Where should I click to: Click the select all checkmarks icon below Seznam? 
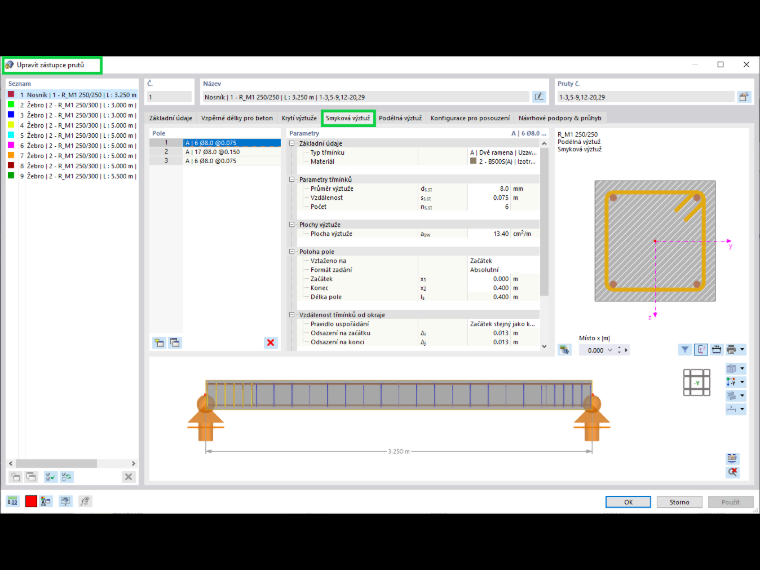[x=50, y=477]
